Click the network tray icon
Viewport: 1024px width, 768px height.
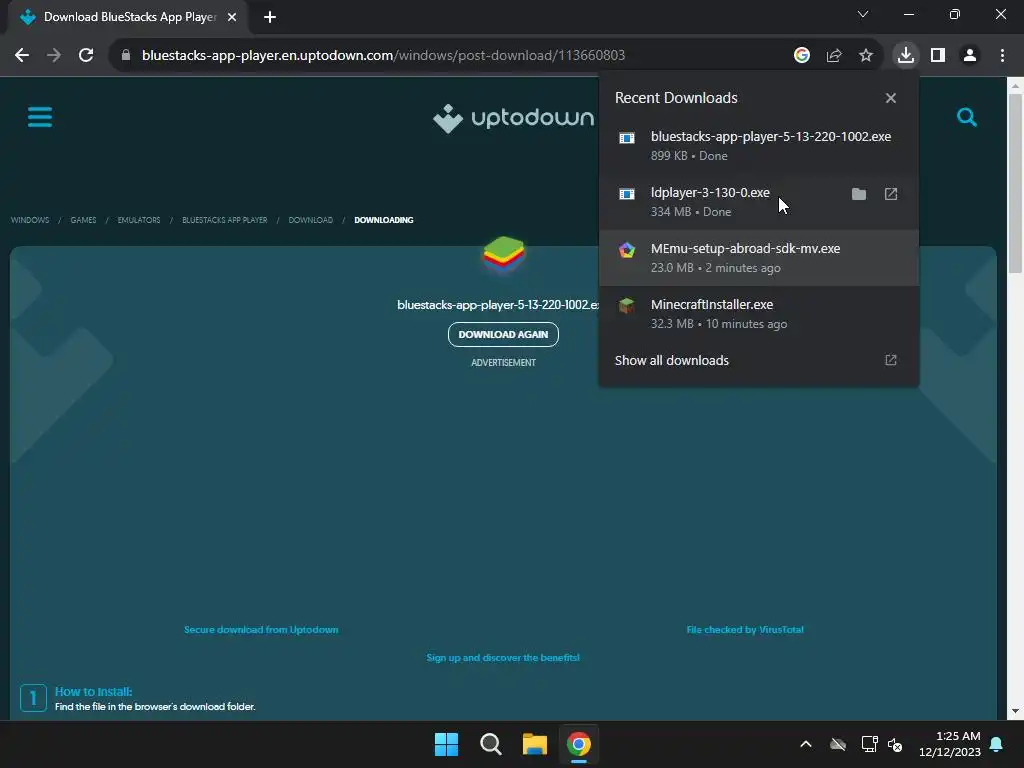click(x=869, y=744)
